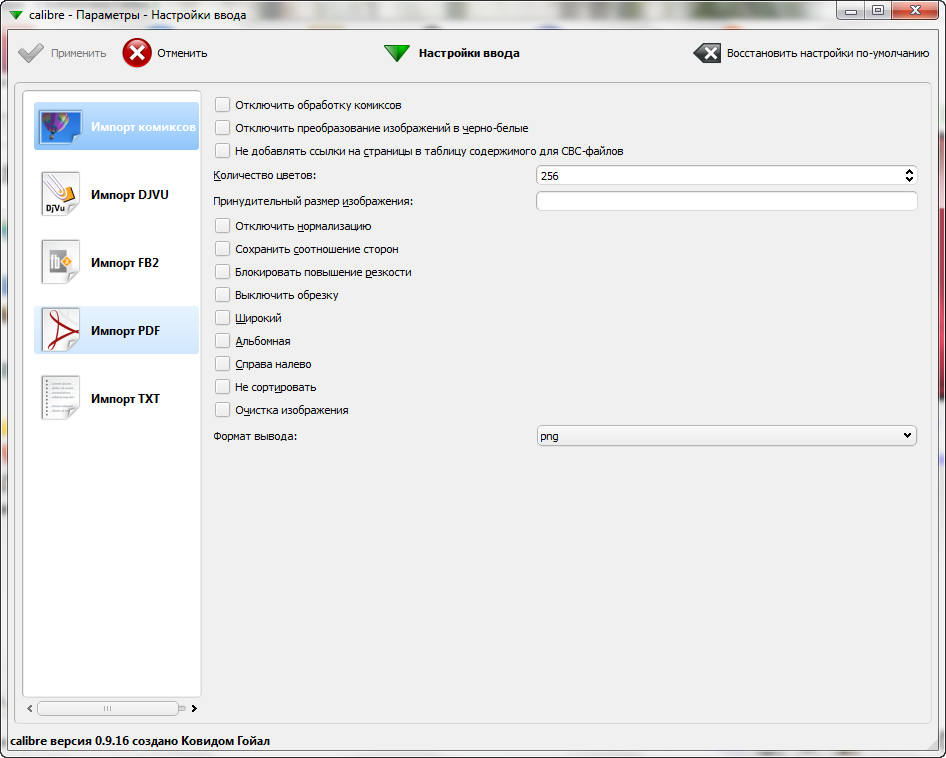Open the output format png dropdown

tap(726, 436)
